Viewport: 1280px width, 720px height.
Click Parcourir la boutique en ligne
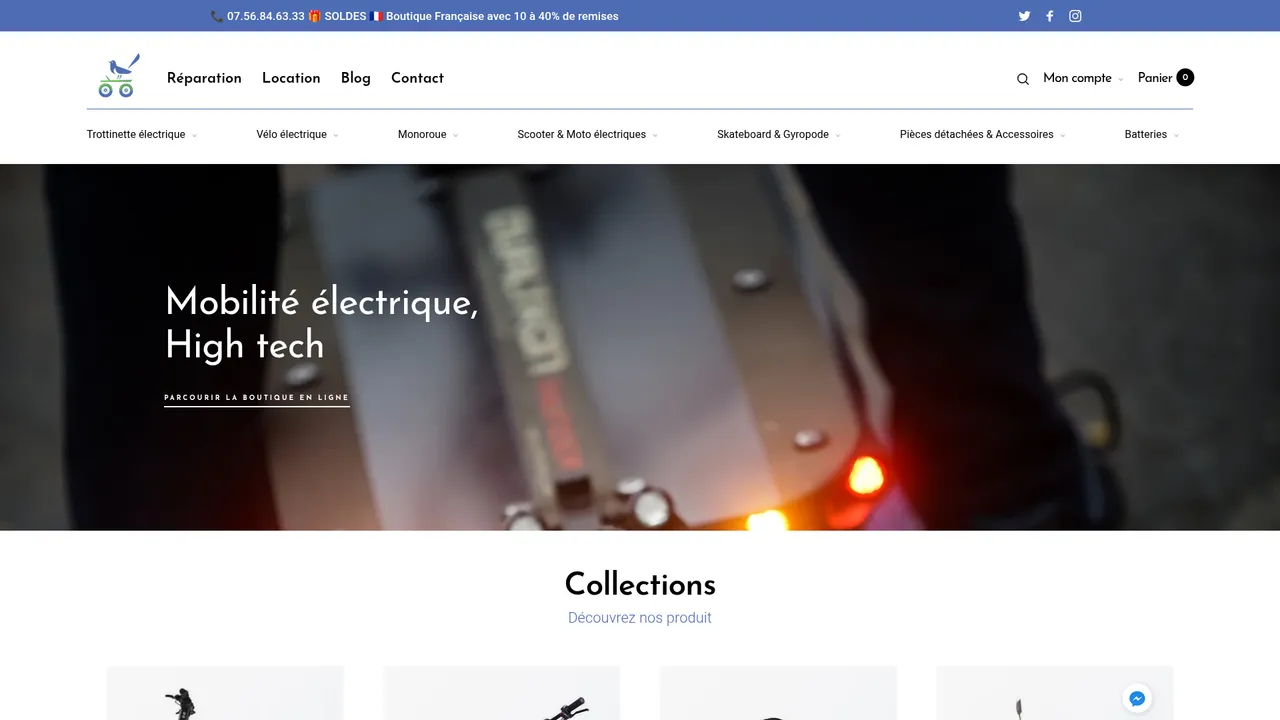pyautogui.click(x=257, y=398)
